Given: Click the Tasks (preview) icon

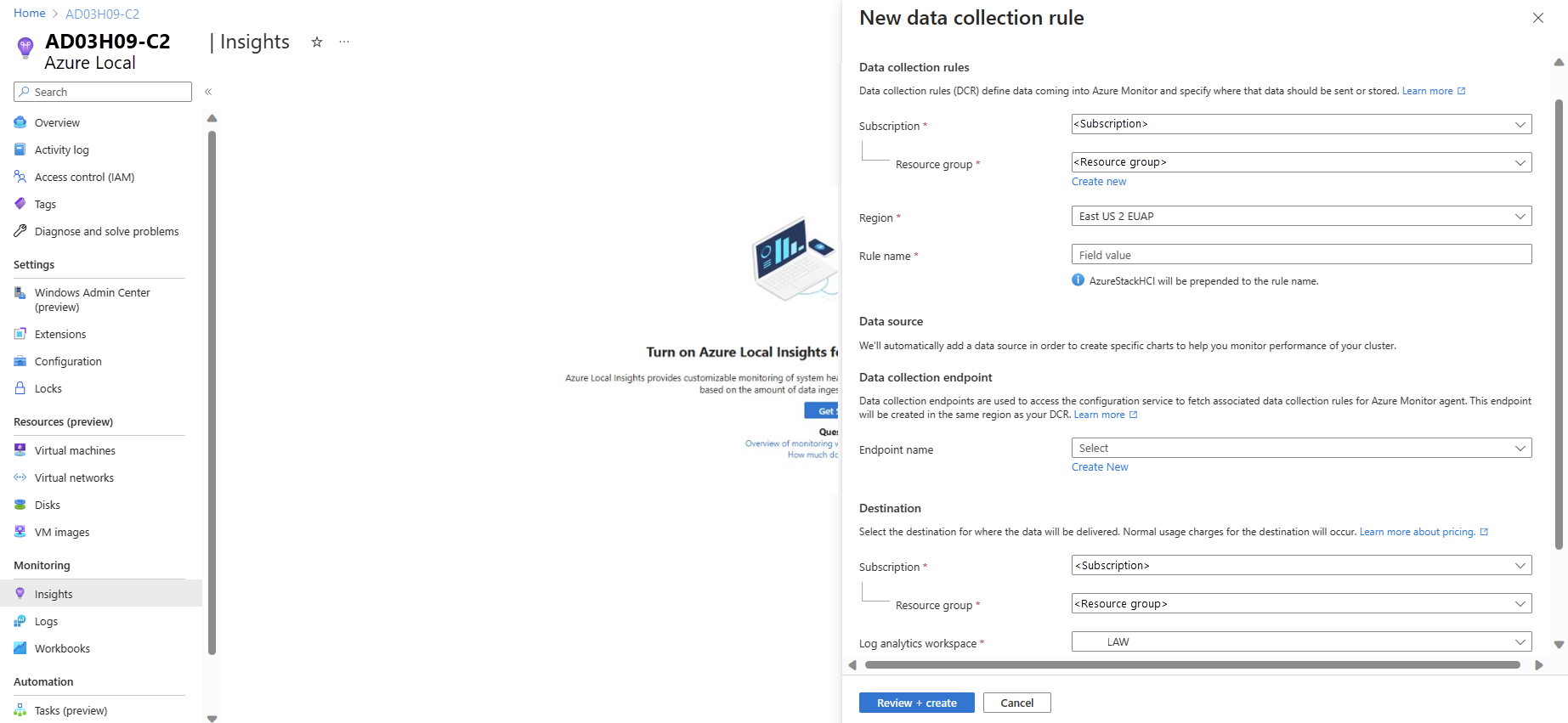Looking at the screenshot, I should pyautogui.click(x=20, y=710).
